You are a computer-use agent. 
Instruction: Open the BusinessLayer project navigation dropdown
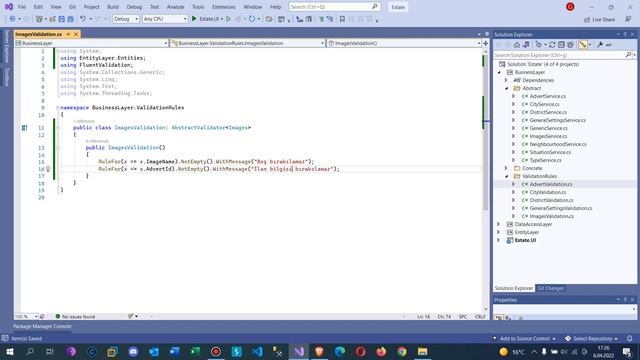[91, 43]
